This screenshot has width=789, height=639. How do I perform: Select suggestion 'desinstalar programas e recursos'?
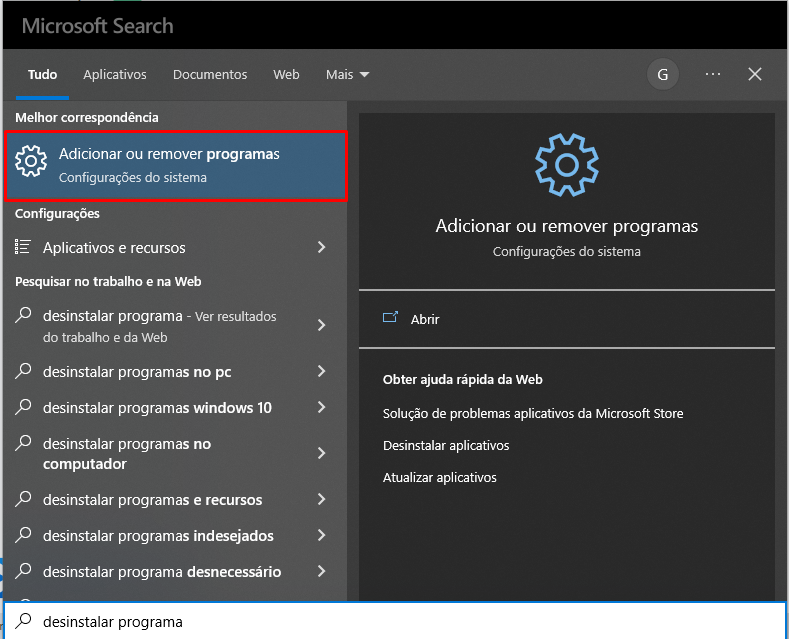click(176, 500)
